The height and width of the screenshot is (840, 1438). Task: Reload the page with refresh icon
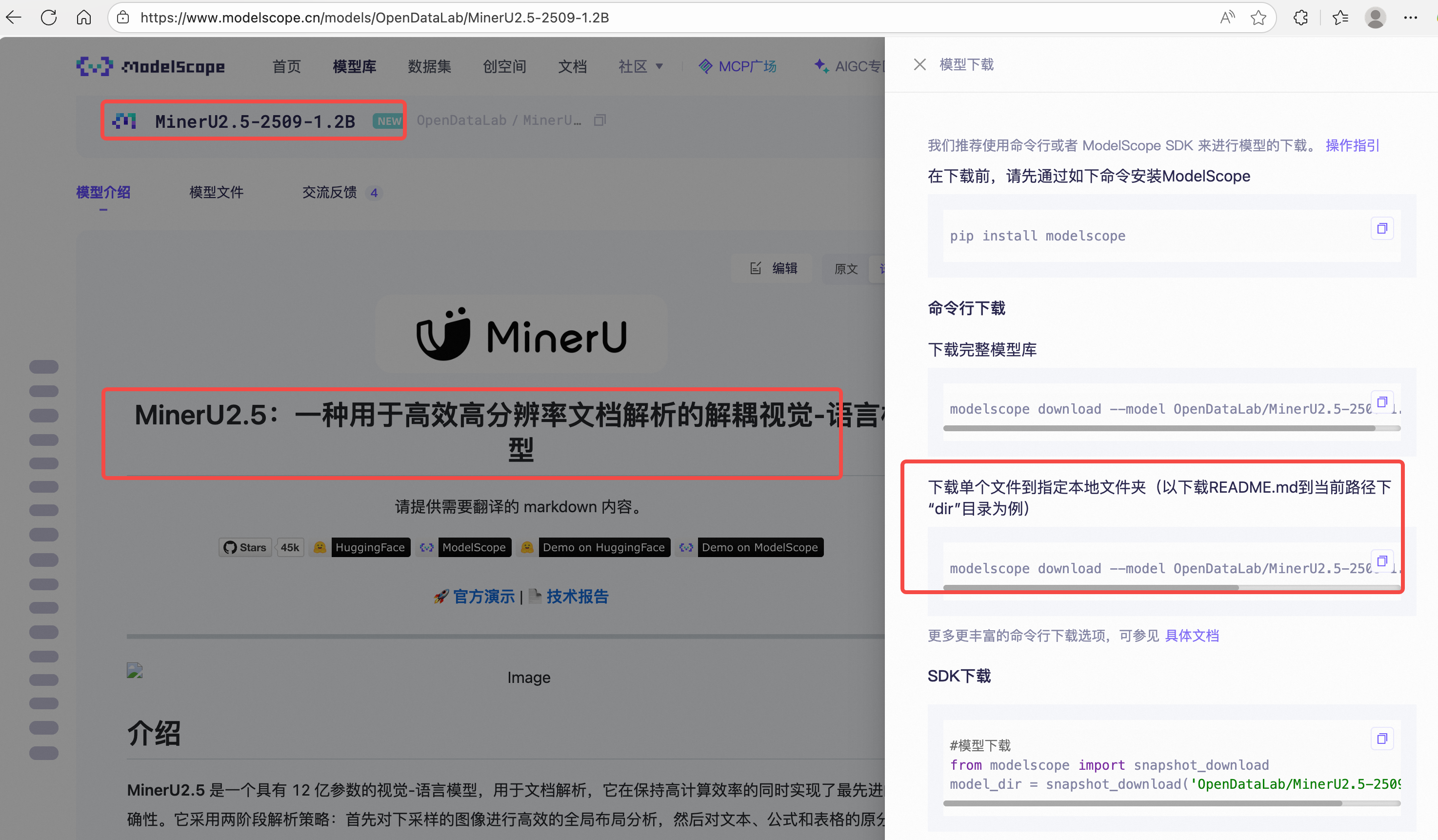(48, 17)
